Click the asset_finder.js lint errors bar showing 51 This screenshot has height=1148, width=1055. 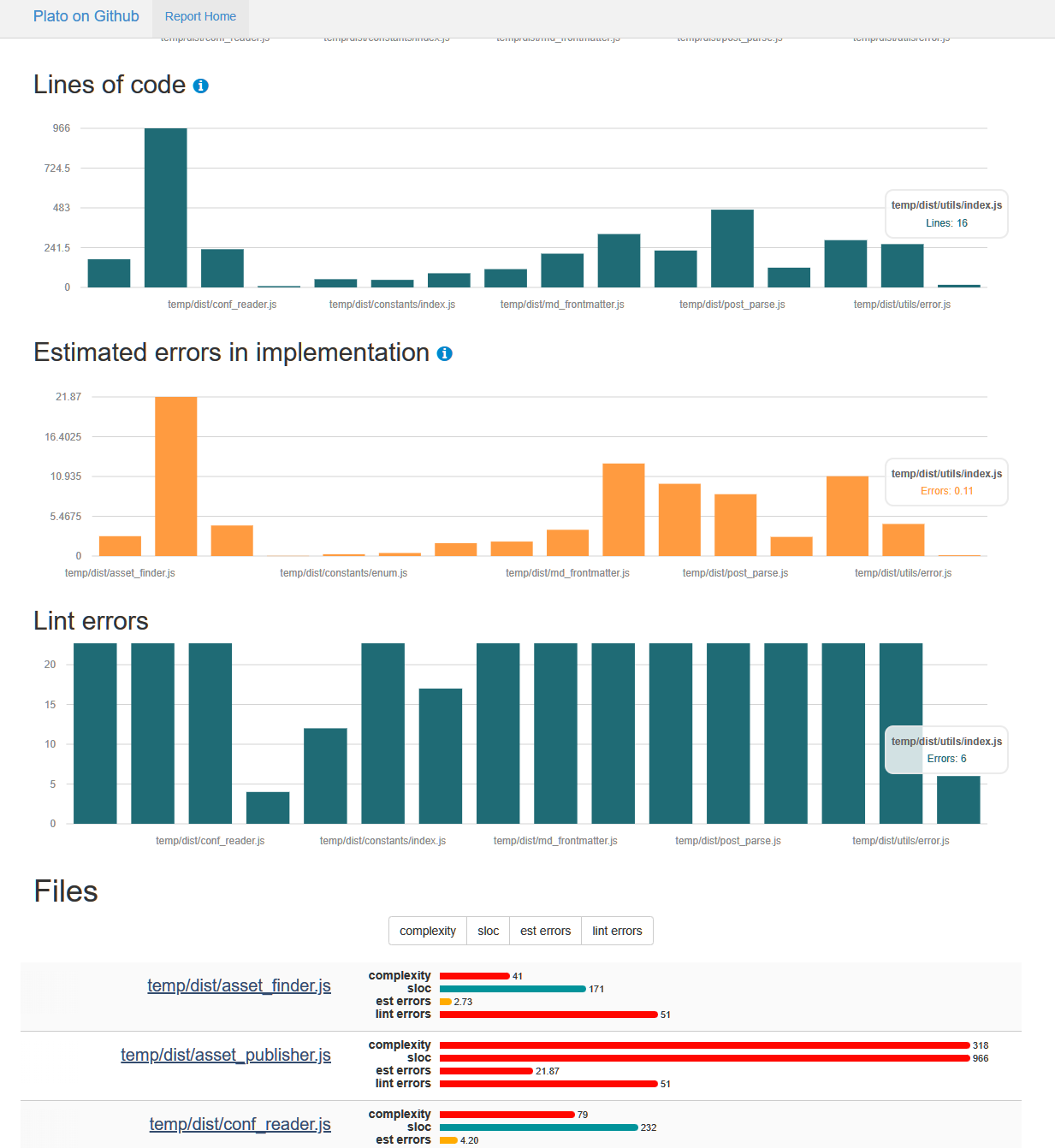[x=548, y=1015]
